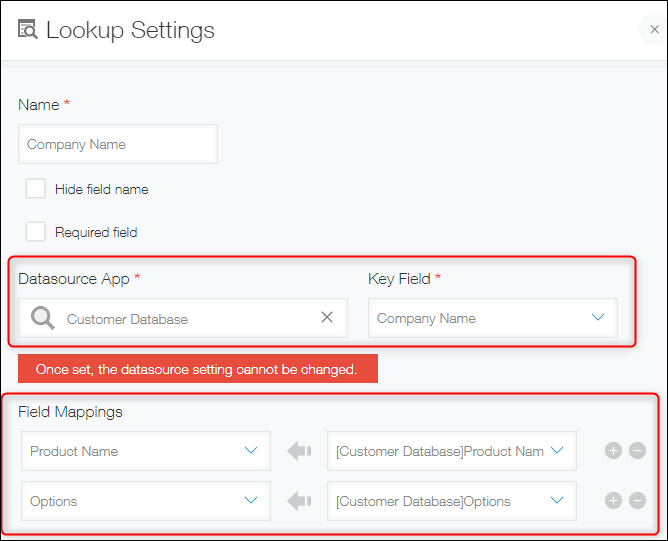Open the [Customer Database]Product Name dropdown
Viewport: 668px width, 541px height.
(451, 451)
